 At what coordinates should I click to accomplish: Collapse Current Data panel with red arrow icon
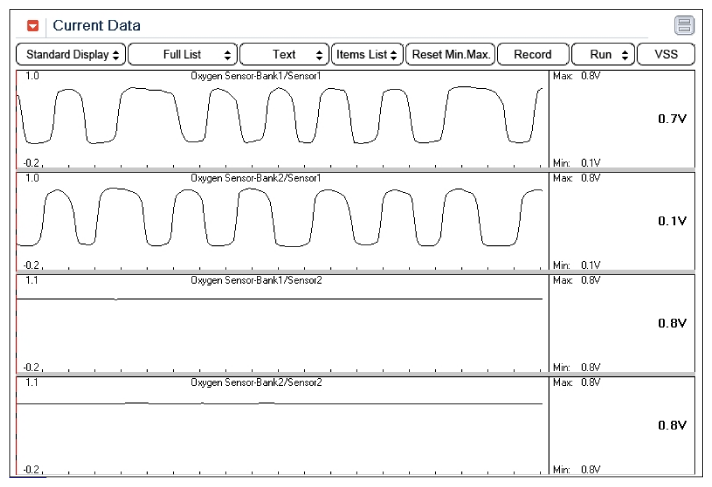32,24
